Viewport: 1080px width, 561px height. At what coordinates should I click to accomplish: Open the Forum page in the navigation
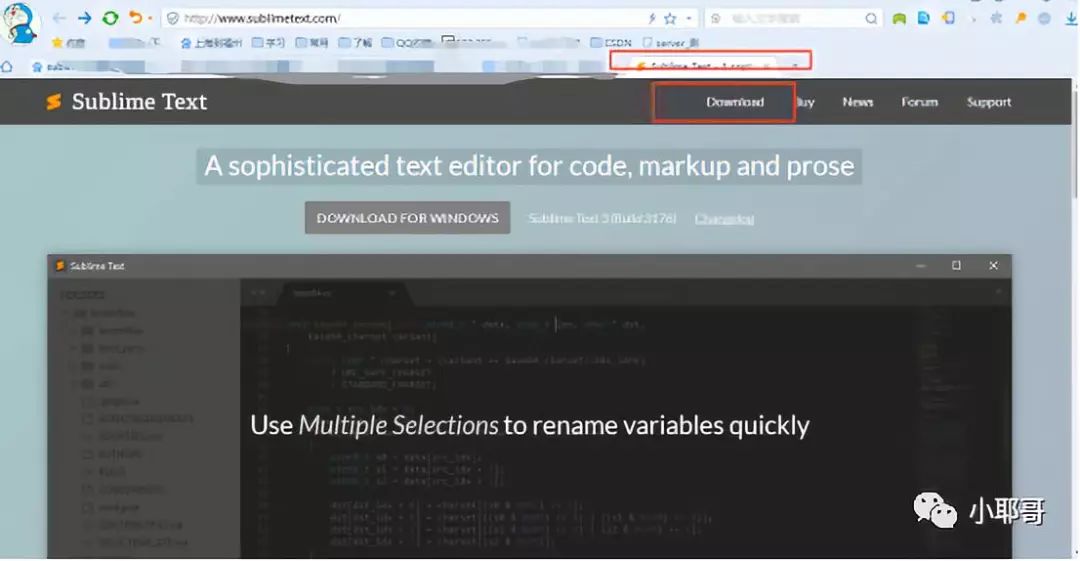920,102
